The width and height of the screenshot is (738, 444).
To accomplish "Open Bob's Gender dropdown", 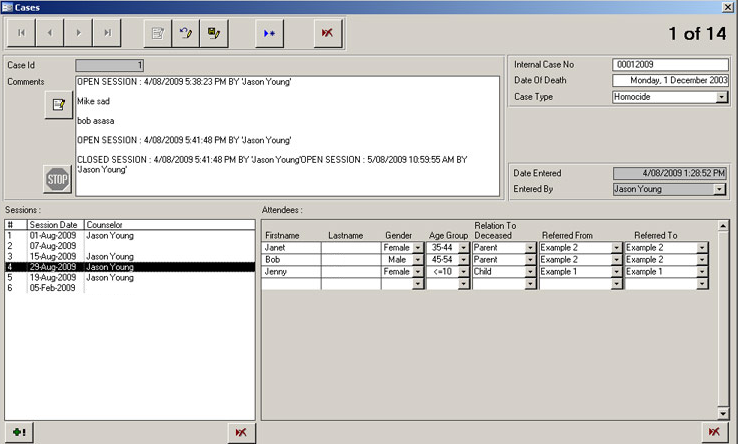I will pos(417,260).
